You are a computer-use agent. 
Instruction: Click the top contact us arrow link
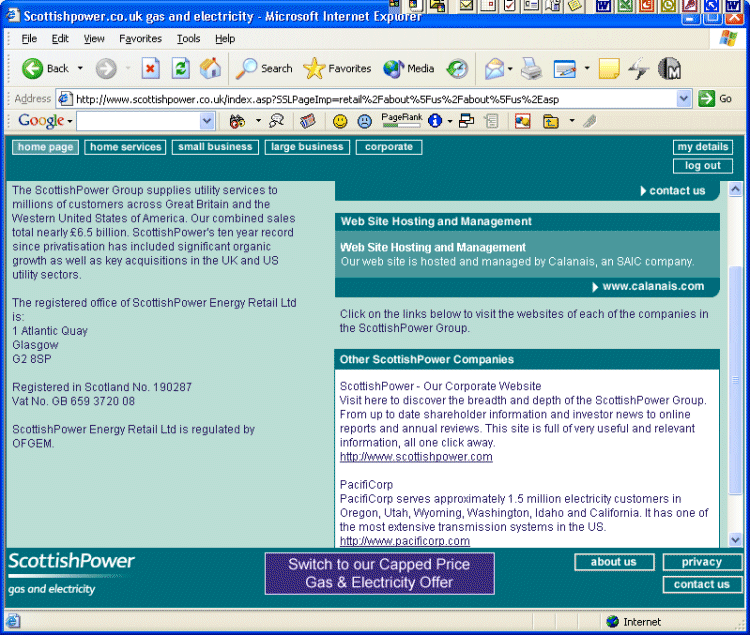(x=673, y=191)
